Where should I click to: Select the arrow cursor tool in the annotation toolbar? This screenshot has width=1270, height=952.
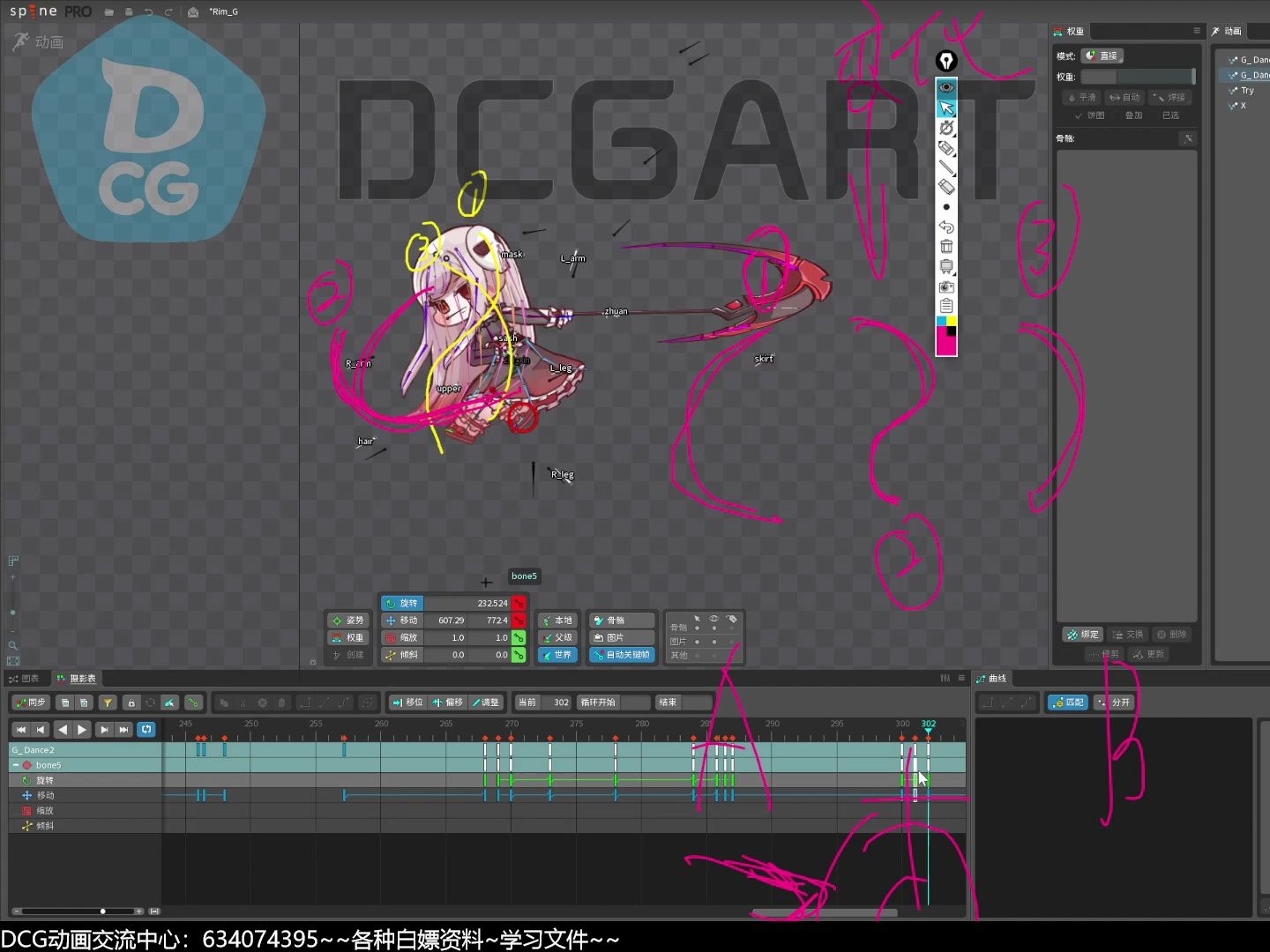coord(946,108)
